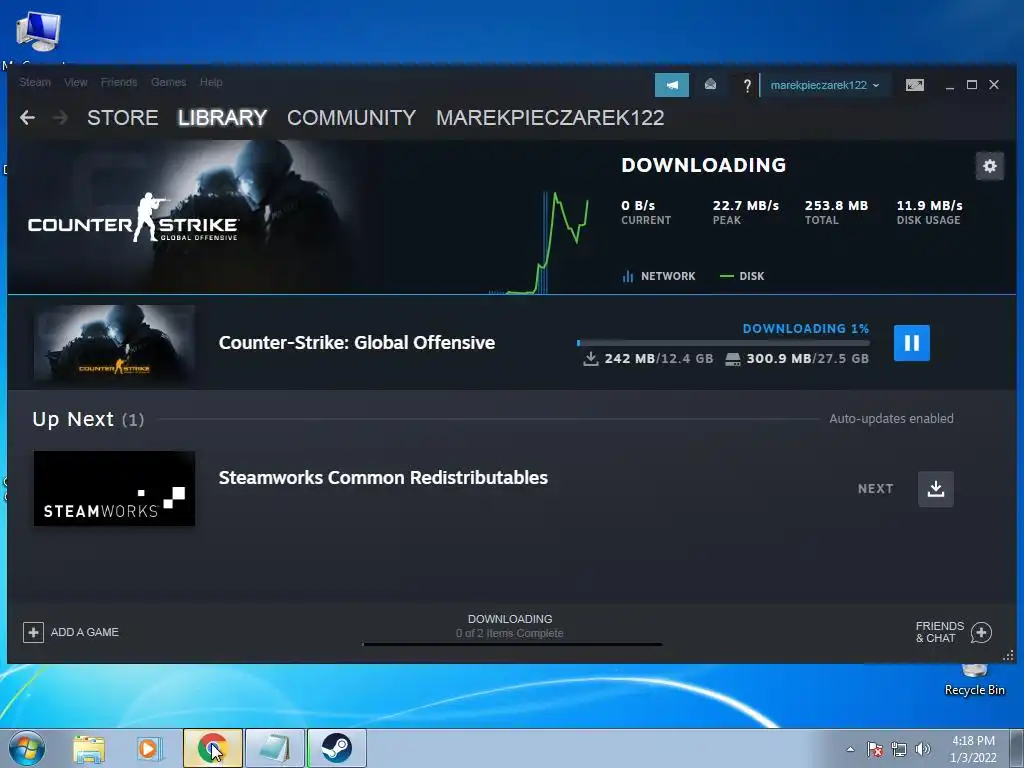Screen dimensions: 1024x768
Task: Open the notepad taskbar icon
Action: (x=275, y=748)
